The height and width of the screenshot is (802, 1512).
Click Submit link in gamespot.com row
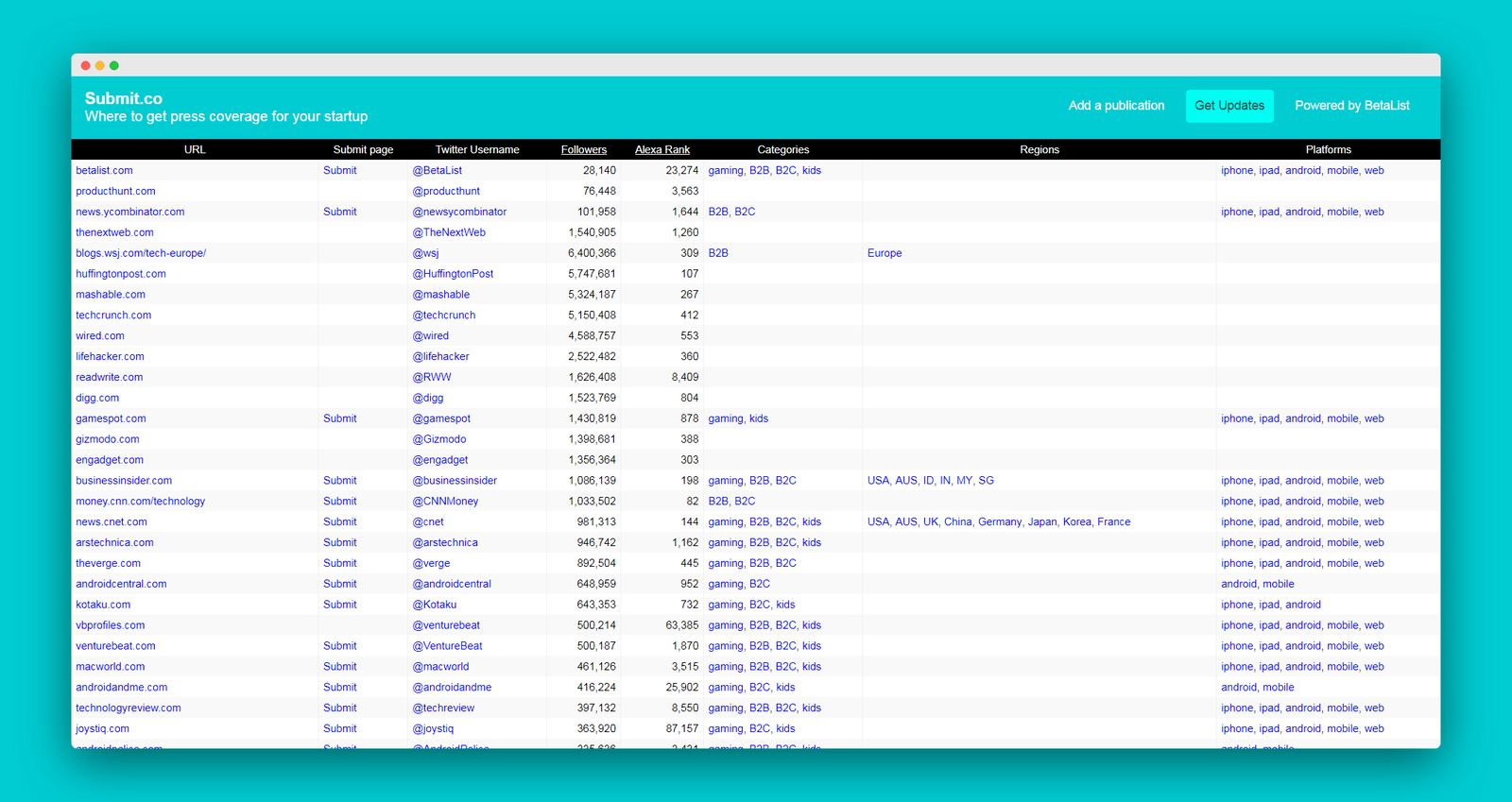coord(340,419)
